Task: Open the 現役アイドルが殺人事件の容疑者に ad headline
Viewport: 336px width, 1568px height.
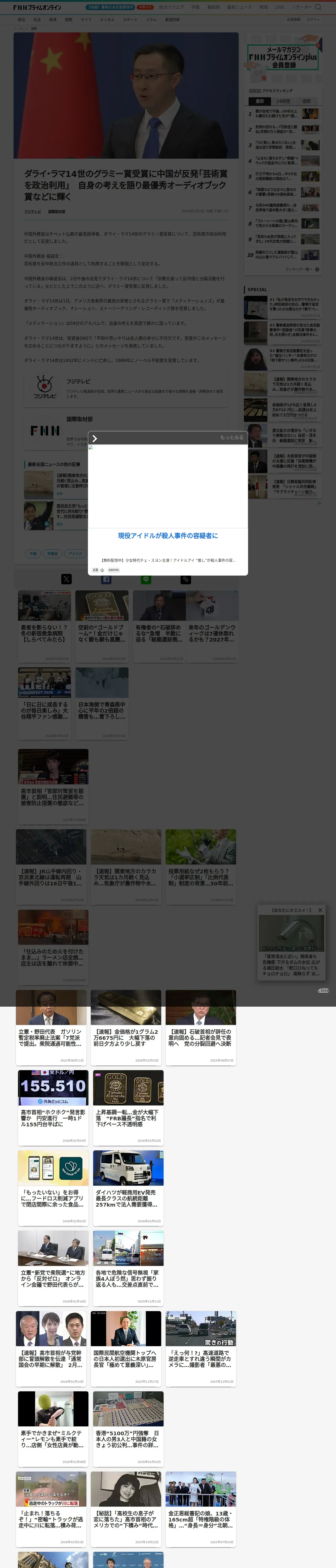Action: point(168,536)
